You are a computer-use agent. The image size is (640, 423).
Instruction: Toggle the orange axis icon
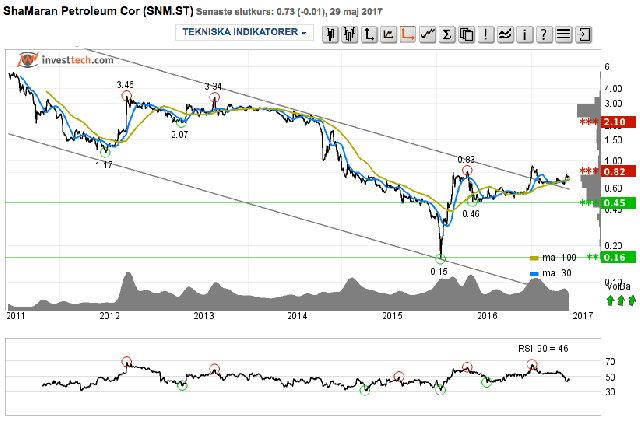(x=408, y=35)
